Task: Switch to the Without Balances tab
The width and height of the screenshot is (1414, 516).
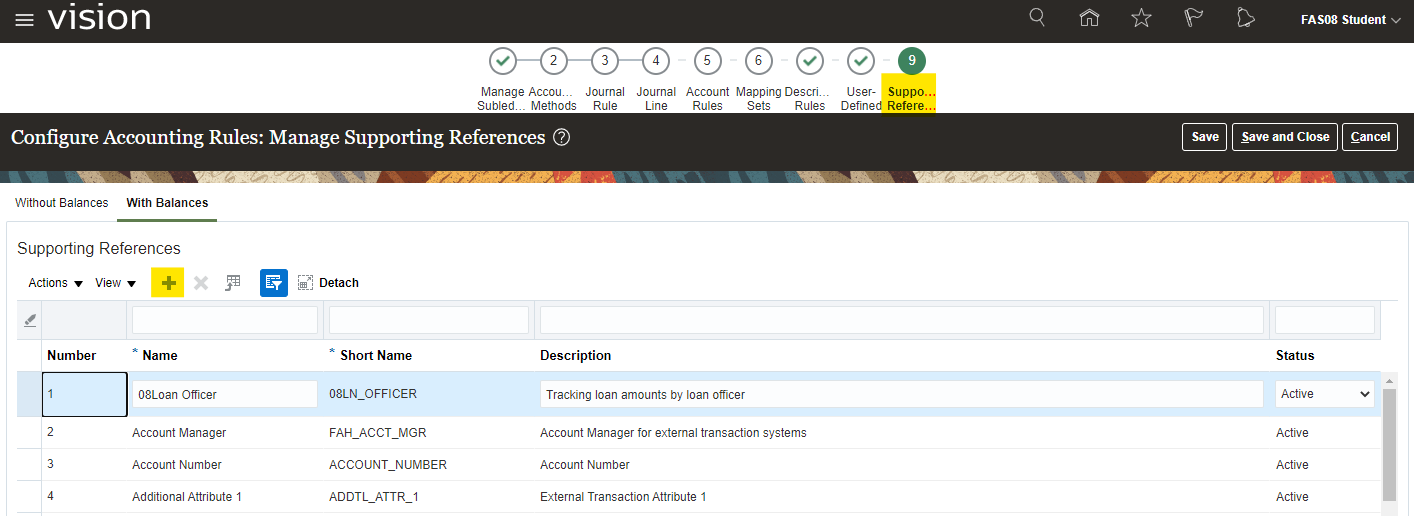Action: pyautogui.click(x=62, y=203)
